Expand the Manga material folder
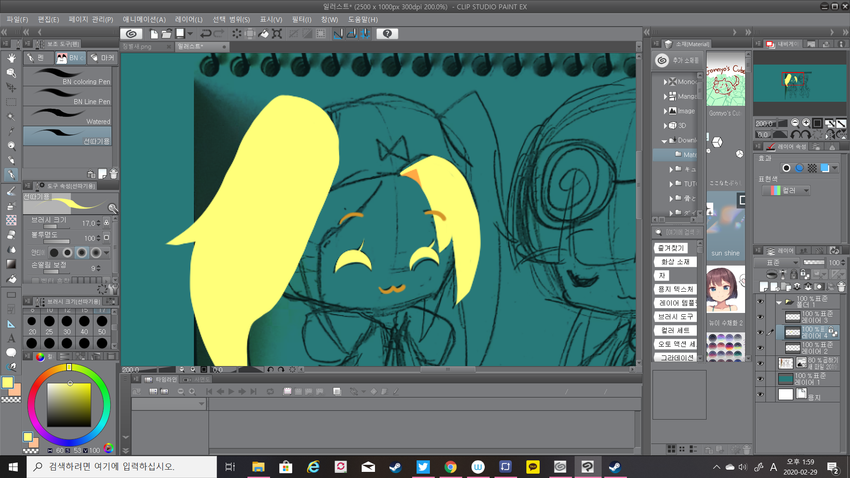The height and width of the screenshot is (478, 850). (665, 96)
